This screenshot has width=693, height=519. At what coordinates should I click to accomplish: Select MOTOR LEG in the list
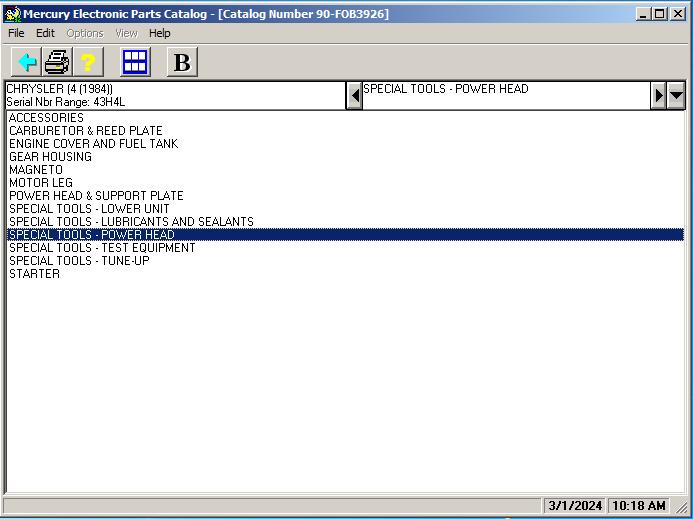click(x=346, y=183)
